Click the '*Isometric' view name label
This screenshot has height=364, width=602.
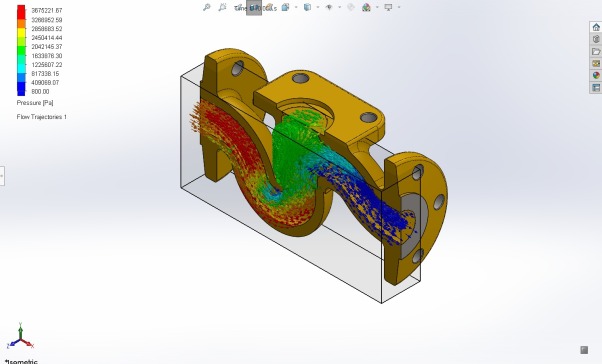[22, 361]
